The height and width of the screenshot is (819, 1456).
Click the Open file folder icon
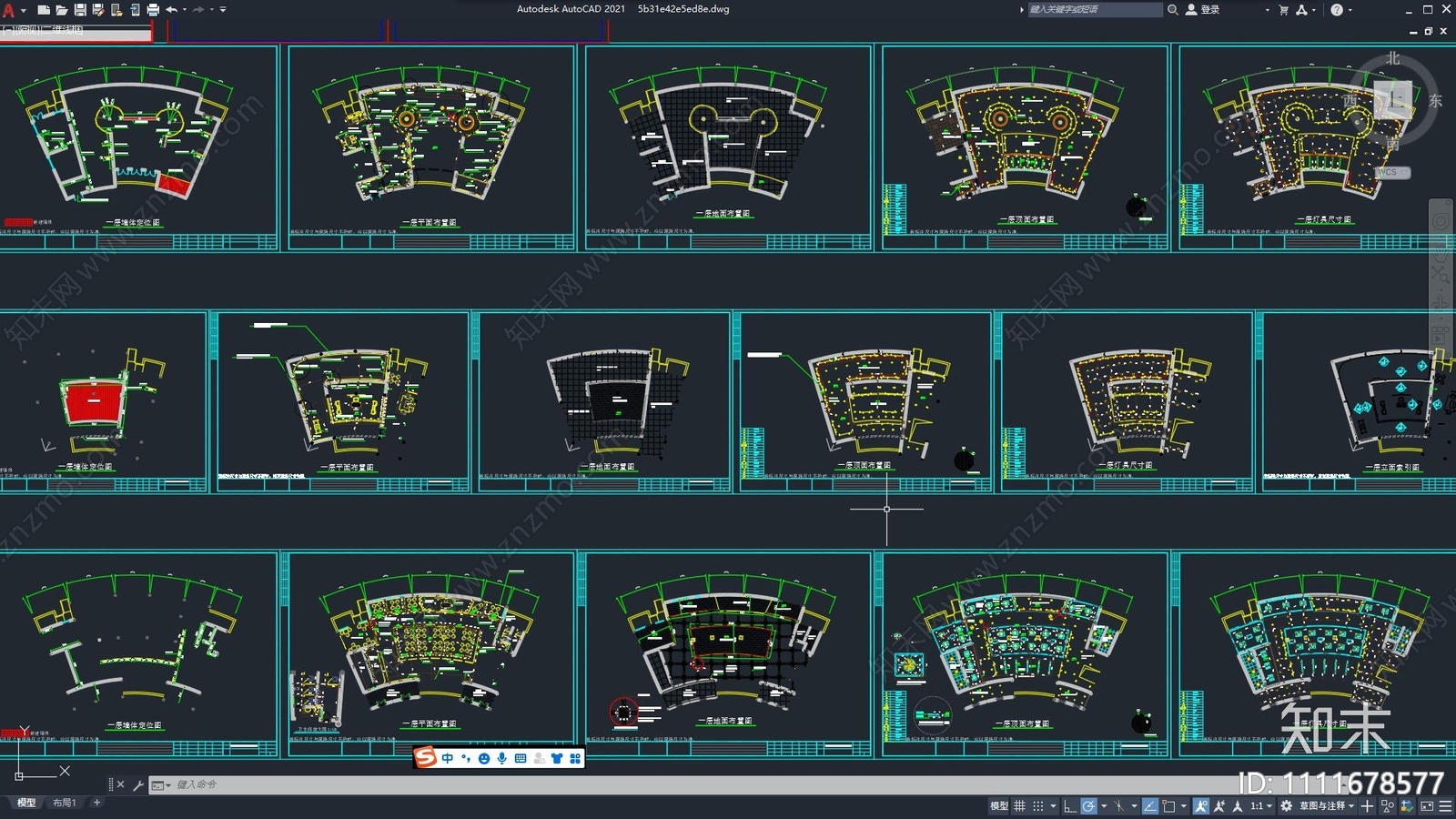point(62,10)
